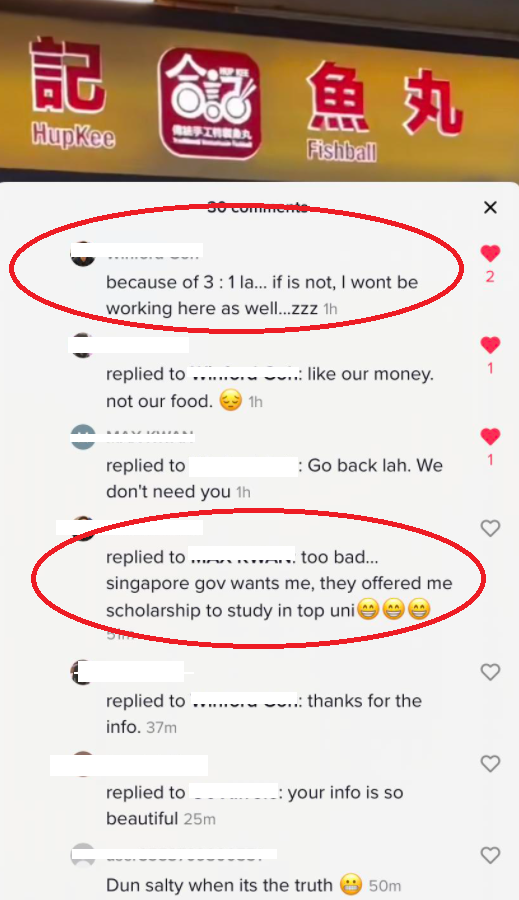
Task: Like the 'your info is so beautiful' reply
Action: pyautogui.click(x=490, y=763)
